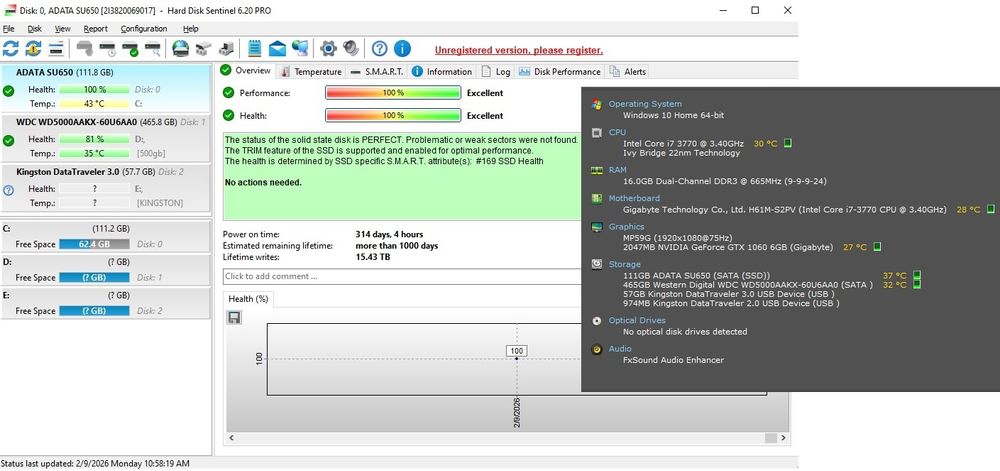
Task: Click the globe disk toolbar icon
Action: (x=181, y=48)
